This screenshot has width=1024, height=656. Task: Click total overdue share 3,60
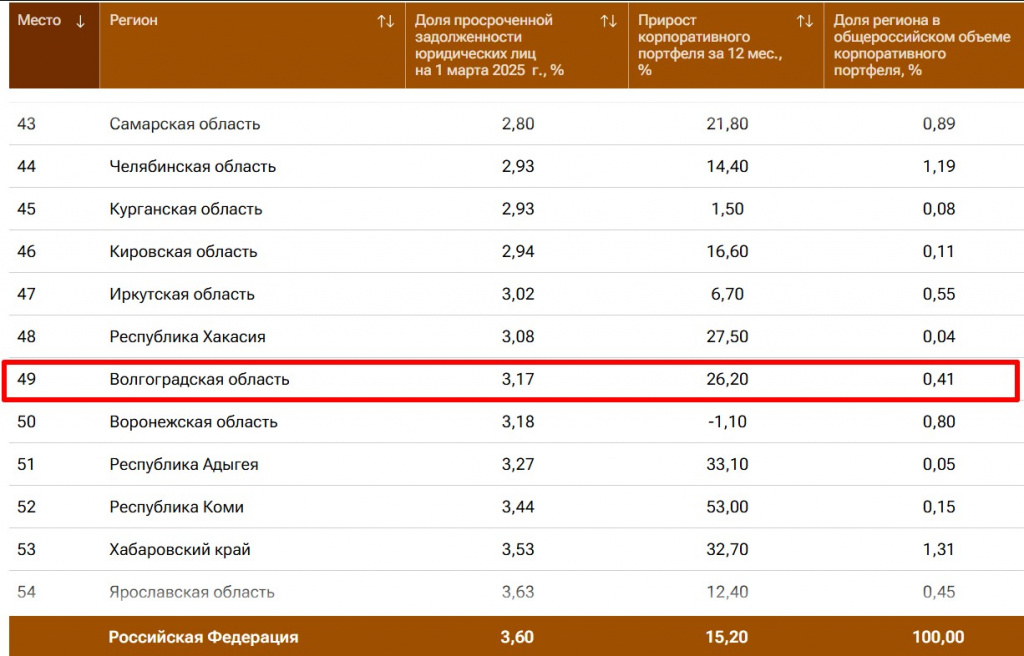coord(517,637)
